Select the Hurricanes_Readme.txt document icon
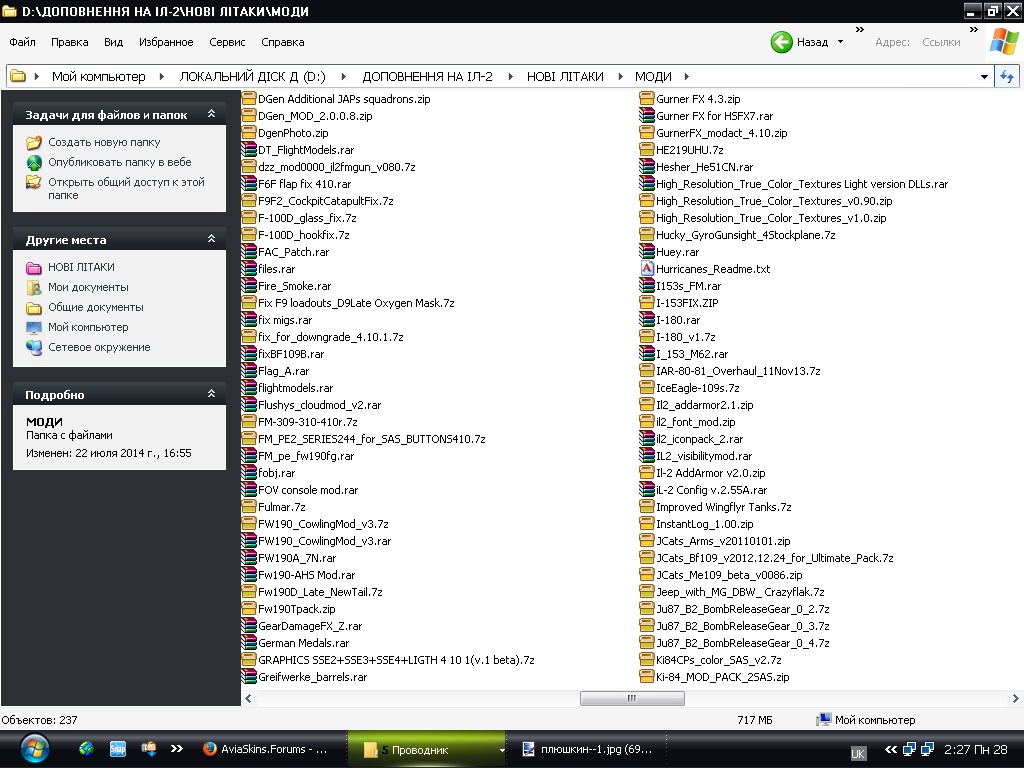 (647, 268)
